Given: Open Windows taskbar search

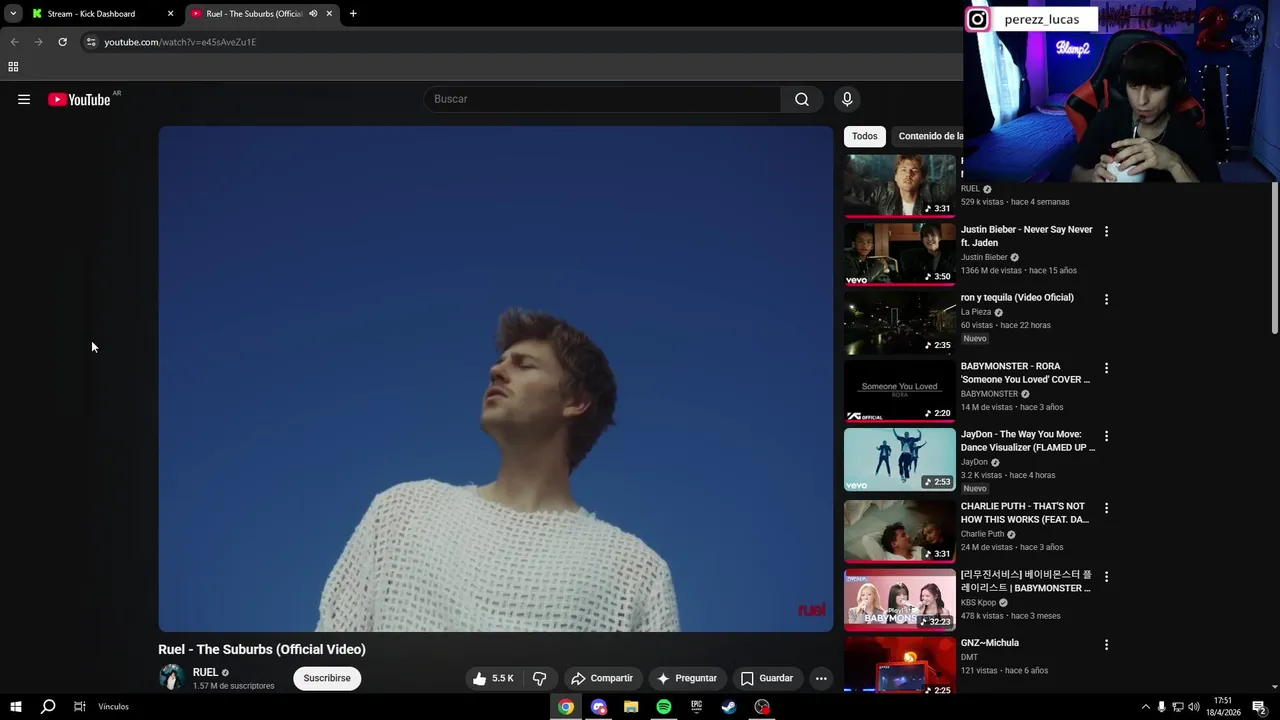Looking at the screenshot, I should [x=47, y=707].
